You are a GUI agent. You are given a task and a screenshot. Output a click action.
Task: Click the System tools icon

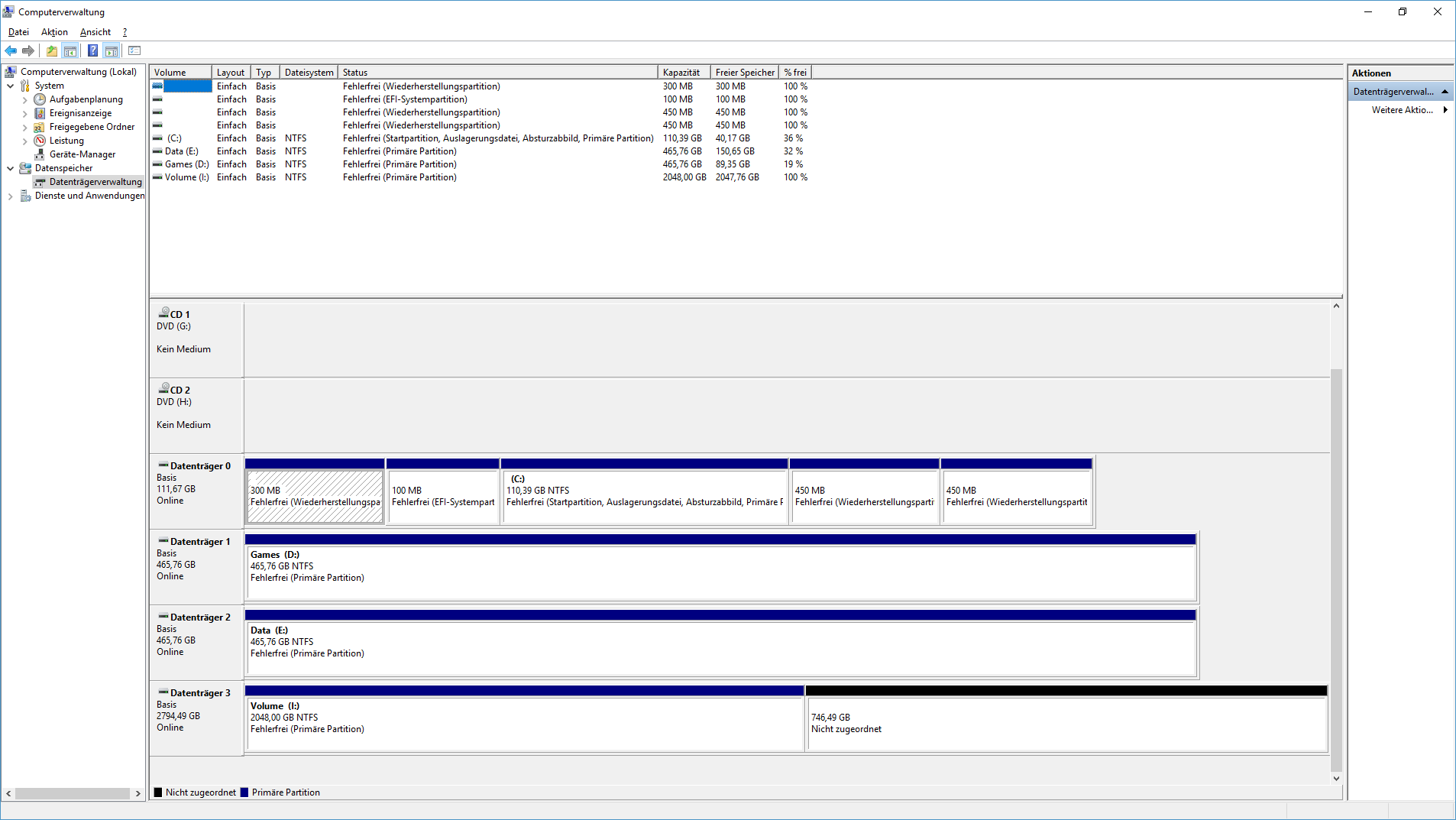pyautogui.click(x=25, y=86)
